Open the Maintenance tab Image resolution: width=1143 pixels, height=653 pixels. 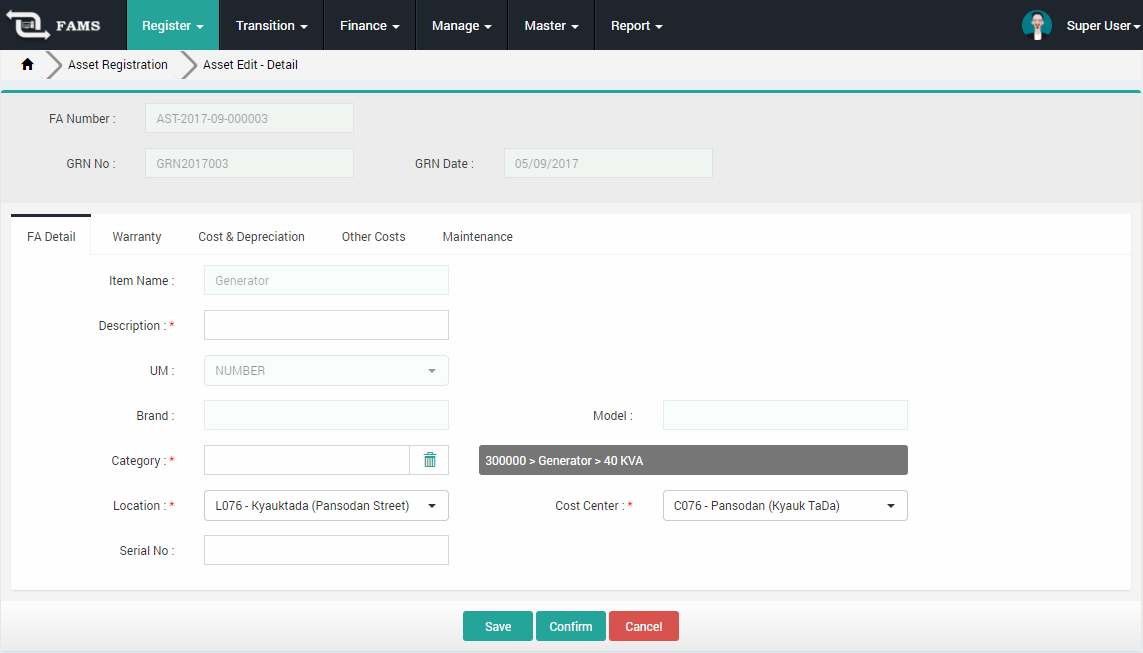pos(477,236)
